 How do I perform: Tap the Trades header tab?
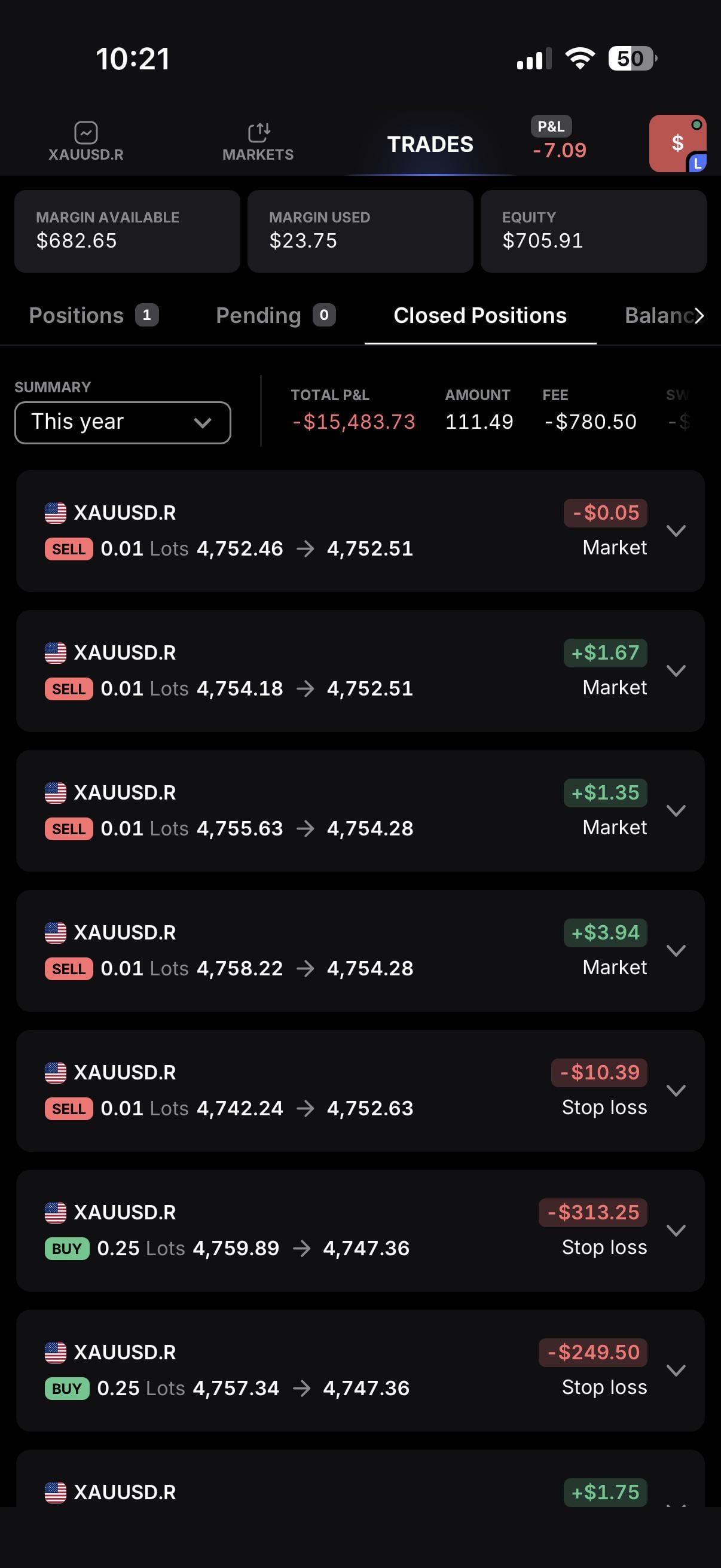tap(430, 144)
